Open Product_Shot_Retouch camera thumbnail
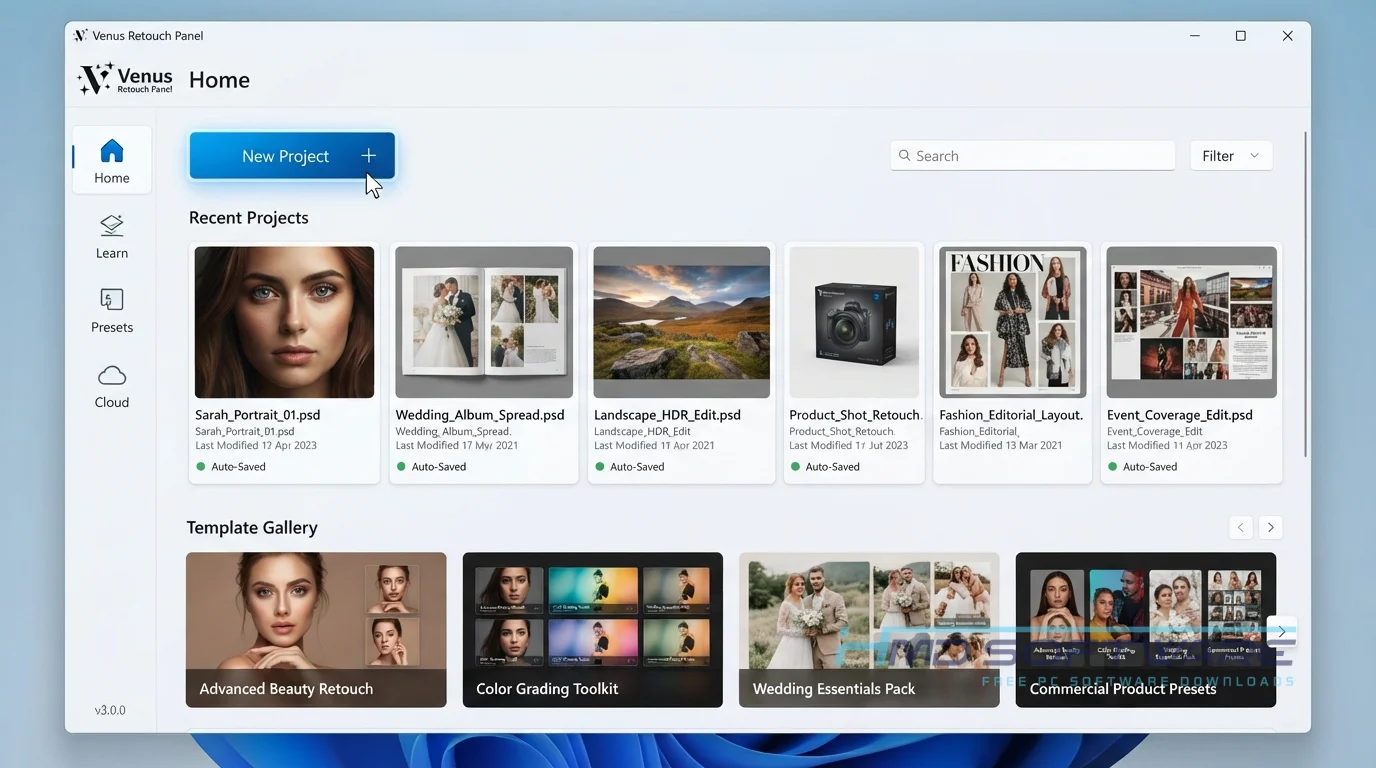The image size is (1376, 768). [854, 322]
